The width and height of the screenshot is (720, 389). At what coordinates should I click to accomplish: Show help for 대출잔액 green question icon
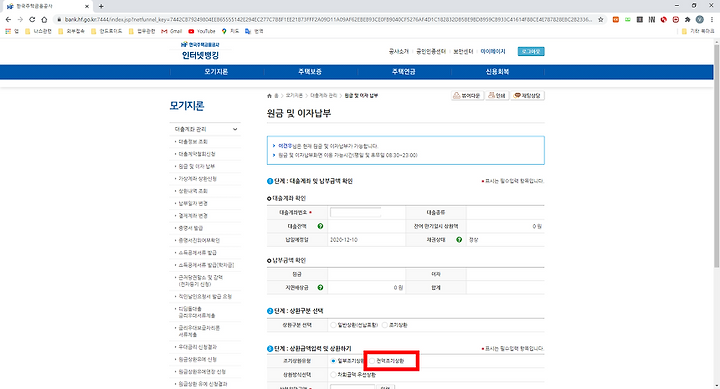pyautogui.click(x=320, y=226)
